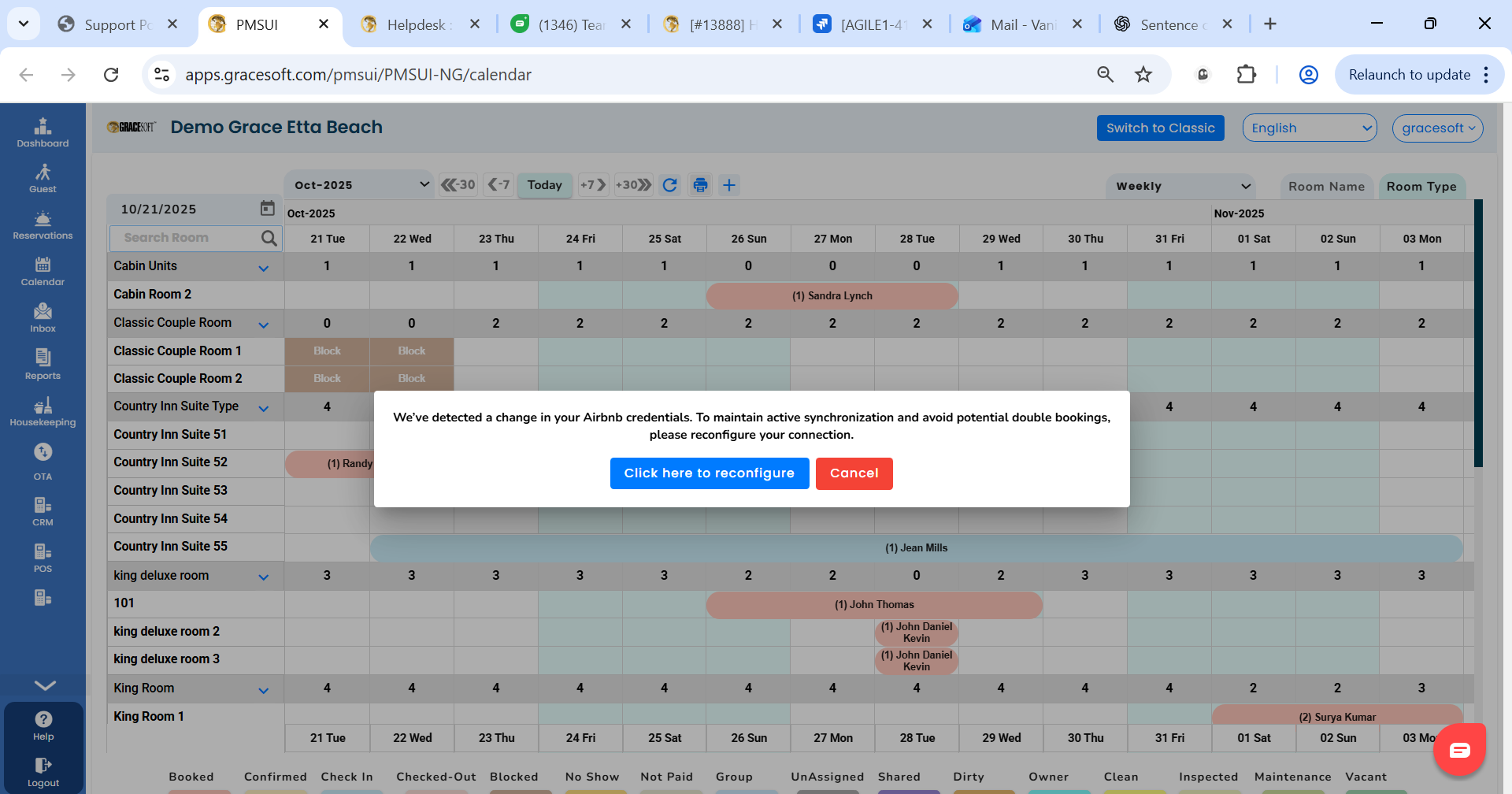
Task: Refresh the calendar view
Action: click(670, 185)
